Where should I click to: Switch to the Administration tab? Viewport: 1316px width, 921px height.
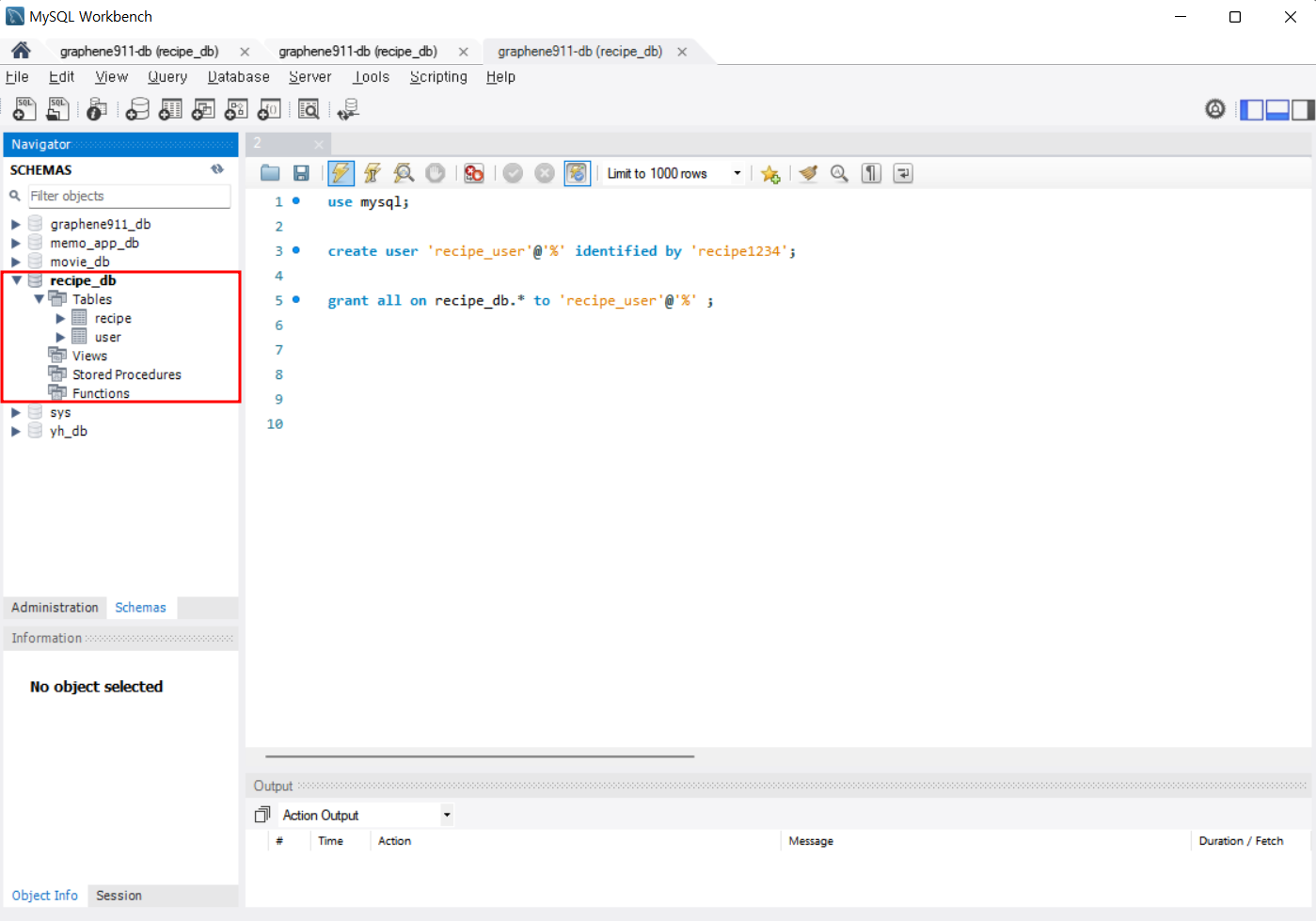pyautogui.click(x=55, y=608)
